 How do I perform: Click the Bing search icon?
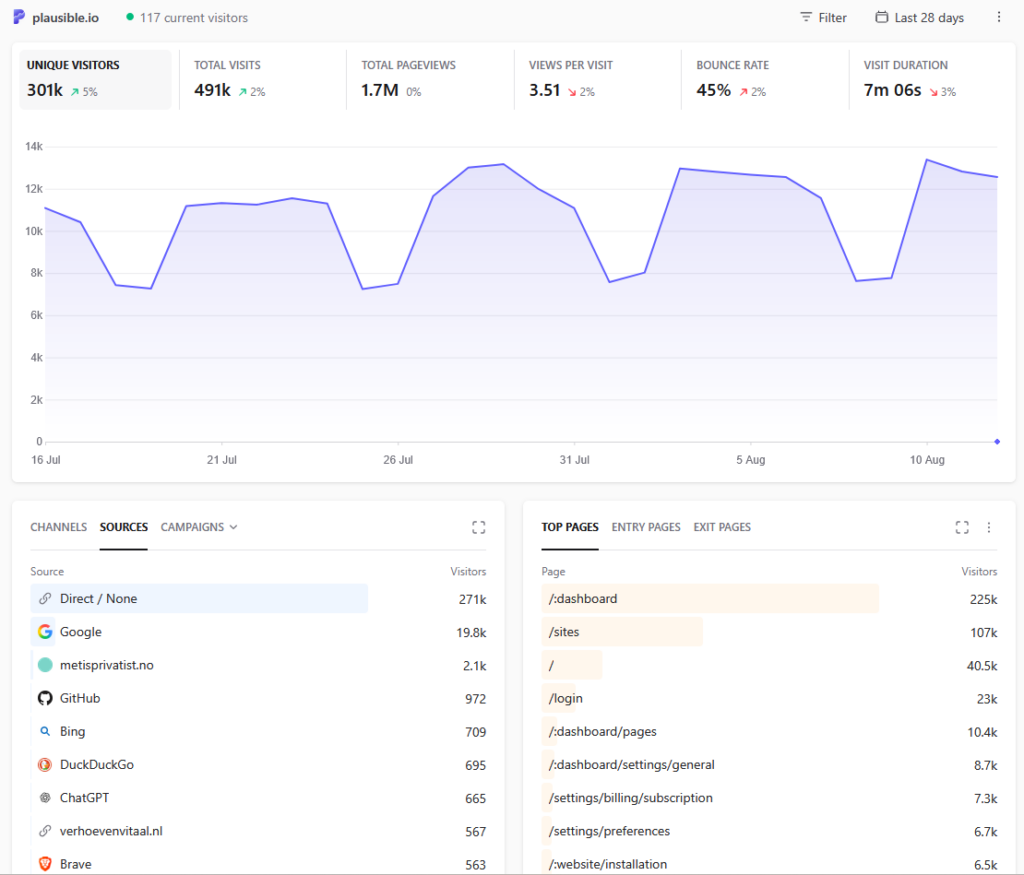pos(45,731)
